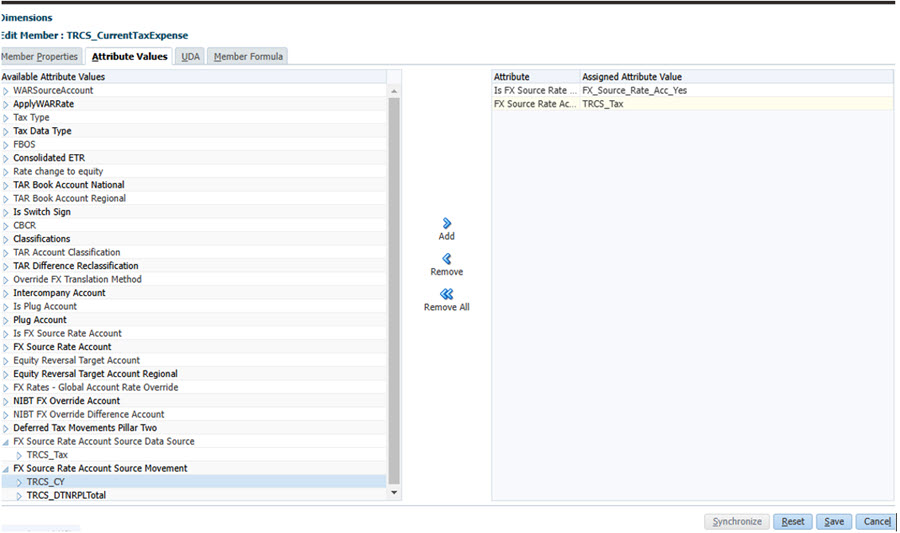Collapse FX Source Rate Account Source Movement
The height and width of the screenshot is (533, 900).
[x=6, y=469]
